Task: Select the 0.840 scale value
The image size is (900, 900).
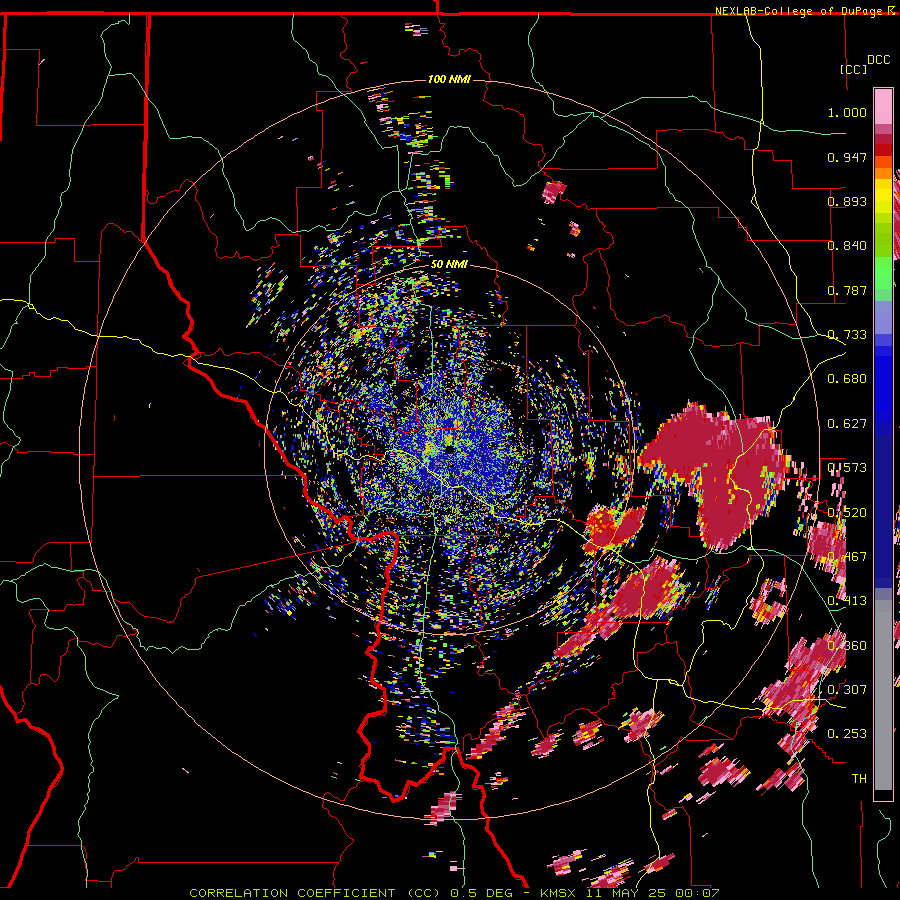Action: coord(847,246)
